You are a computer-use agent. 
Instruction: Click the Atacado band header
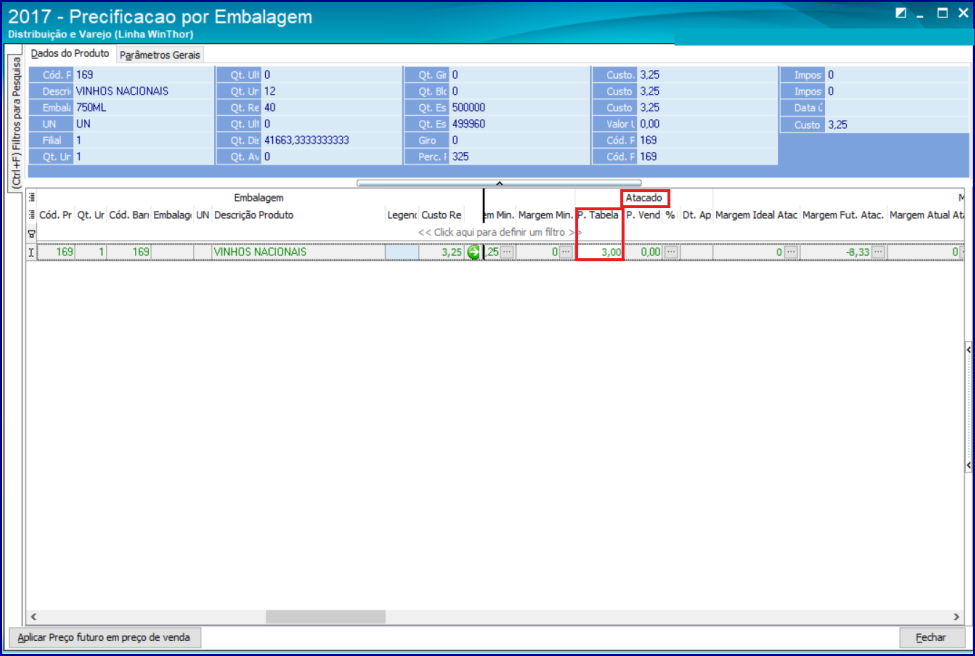point(644,198)
